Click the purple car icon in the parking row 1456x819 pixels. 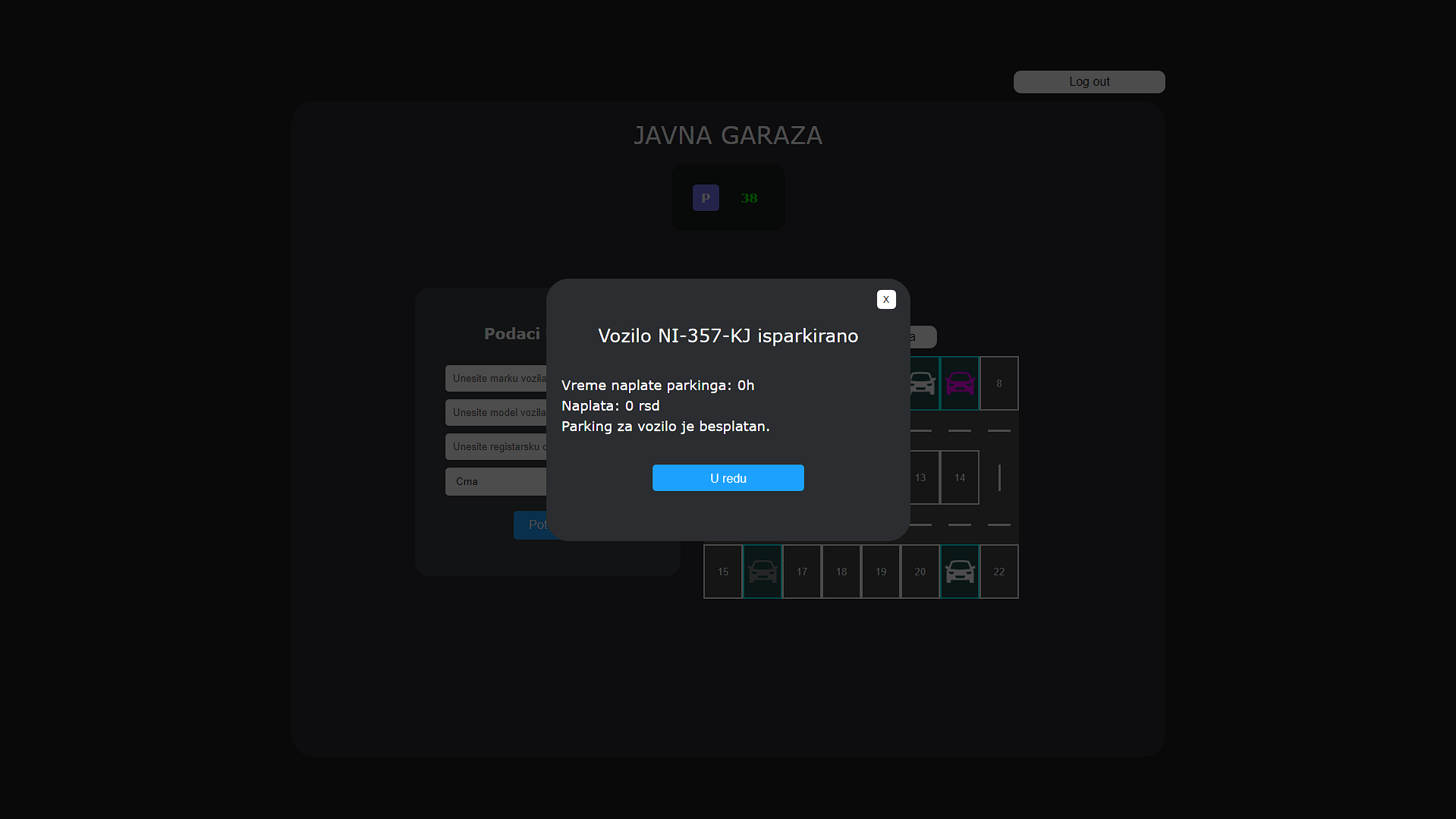(x=960, y=383)
